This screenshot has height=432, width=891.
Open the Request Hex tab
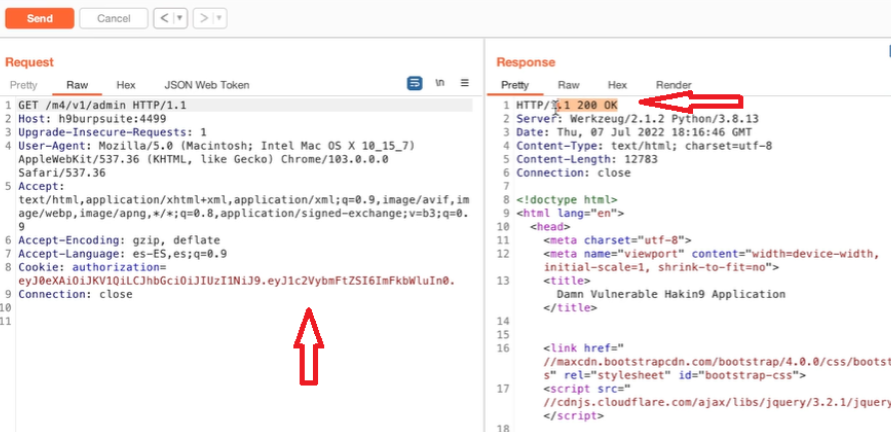pyautogui.click(x=126, y=85)
